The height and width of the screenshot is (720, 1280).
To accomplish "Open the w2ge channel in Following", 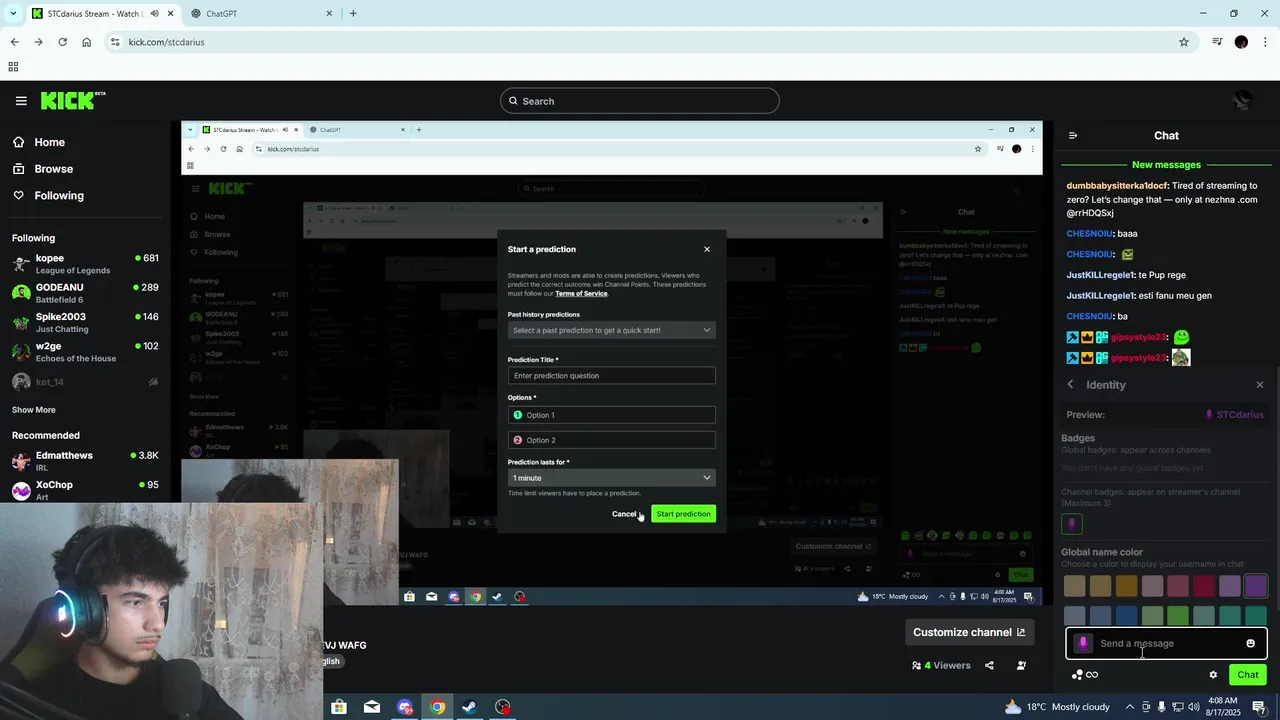I will pos(85,352).
